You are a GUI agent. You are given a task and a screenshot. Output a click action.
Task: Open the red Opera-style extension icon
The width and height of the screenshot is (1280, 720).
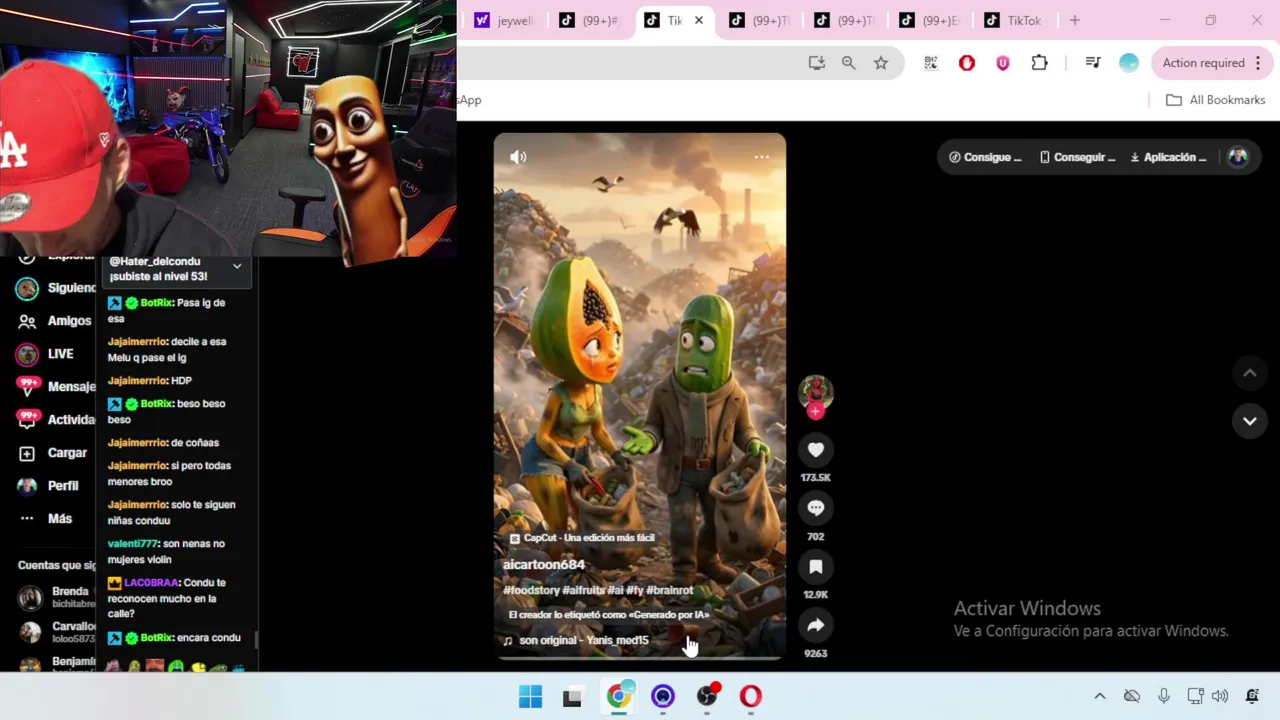click(x=967, y=63)
